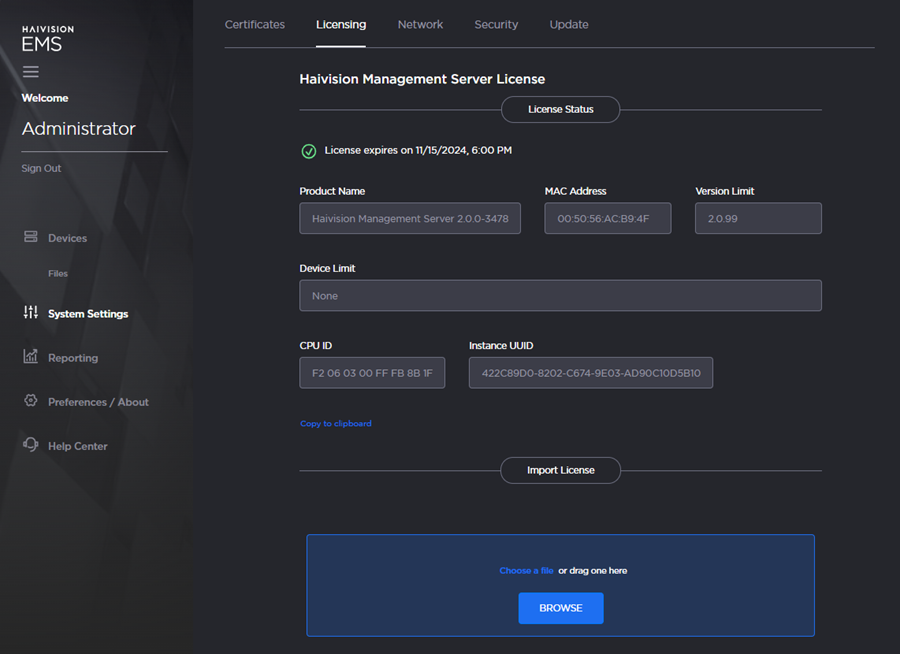Viewport: 900px width, 654px height.
Task: Open the Update tab
Action: pyautogui.click(x=569, y=24)
